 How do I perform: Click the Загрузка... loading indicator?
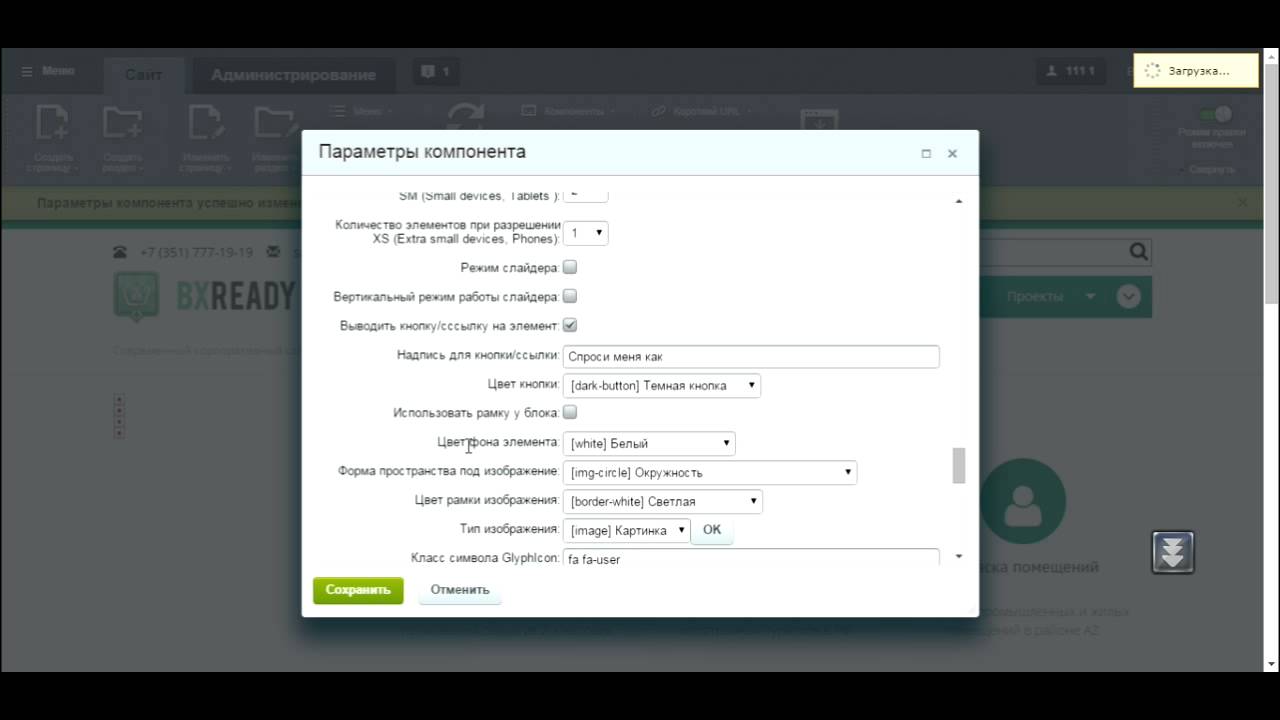(1195, 71)
